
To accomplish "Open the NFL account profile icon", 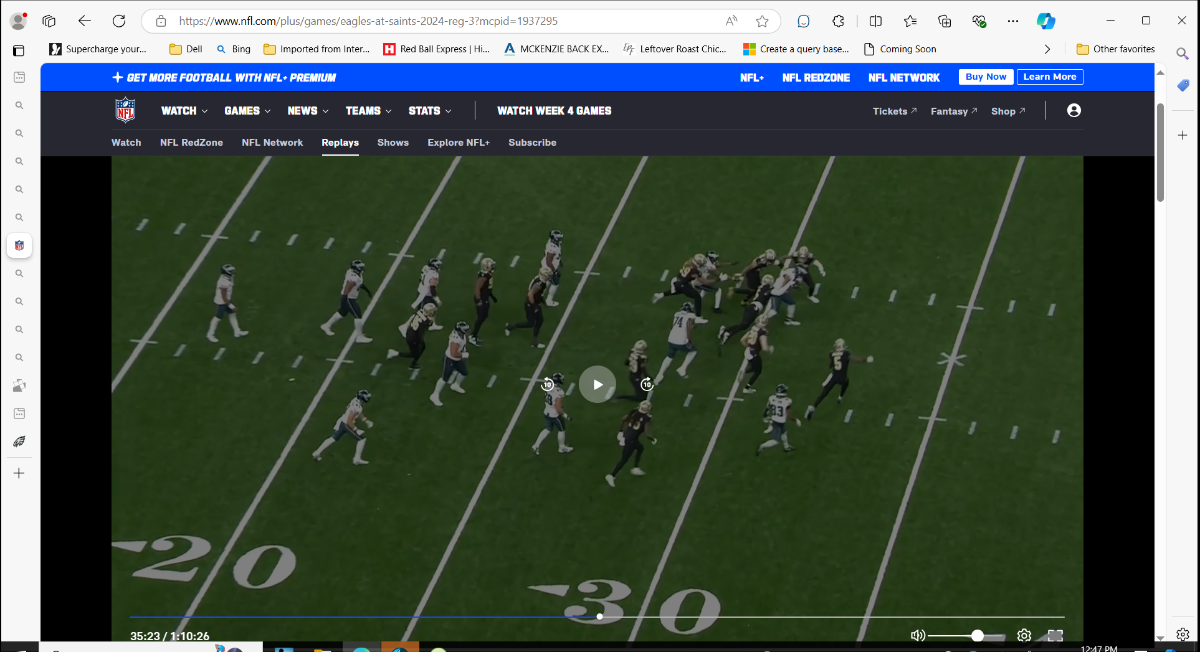I will (1074, 111).
